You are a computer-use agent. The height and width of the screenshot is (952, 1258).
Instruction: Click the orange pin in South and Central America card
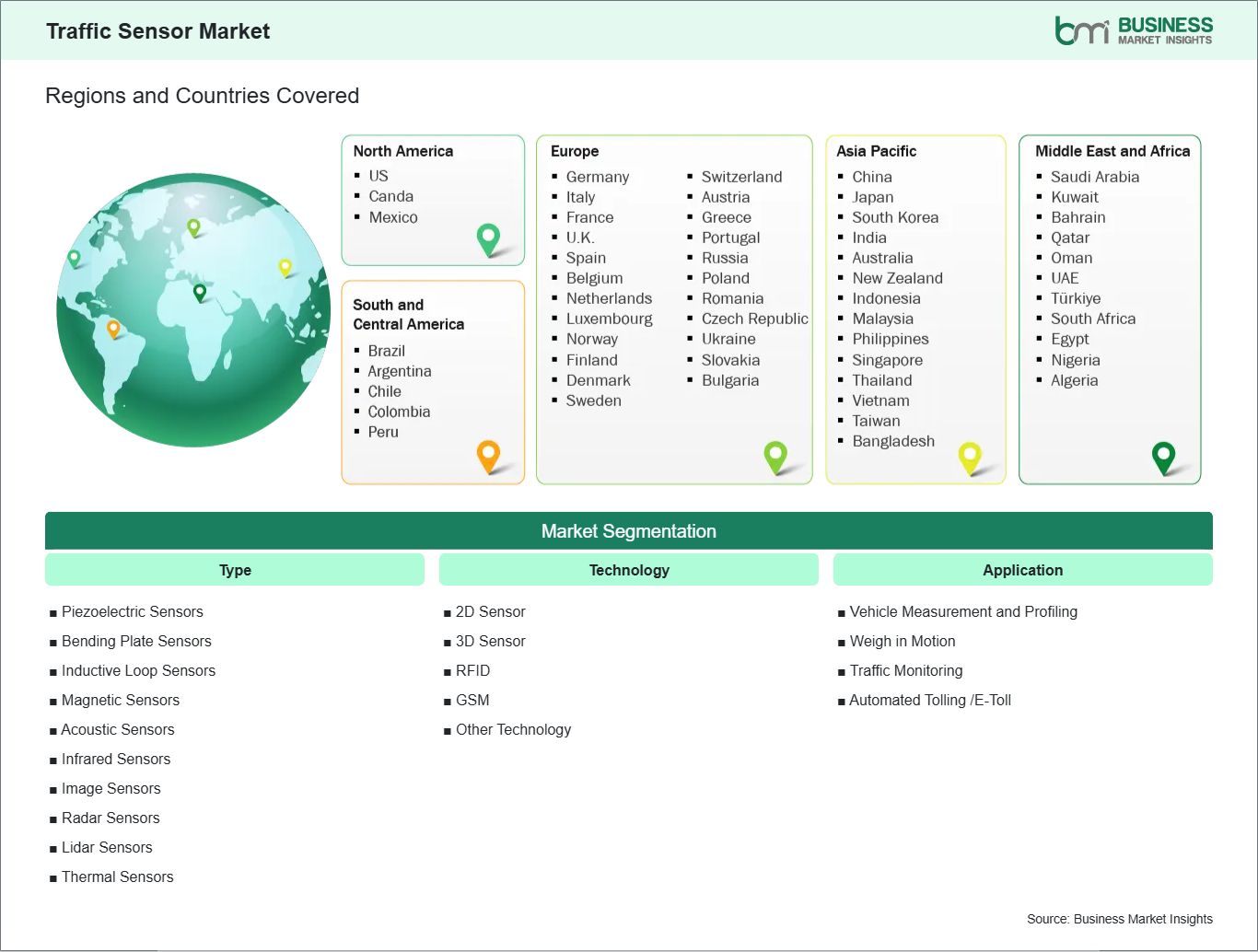pyautogui.click(x=488, y=457)
